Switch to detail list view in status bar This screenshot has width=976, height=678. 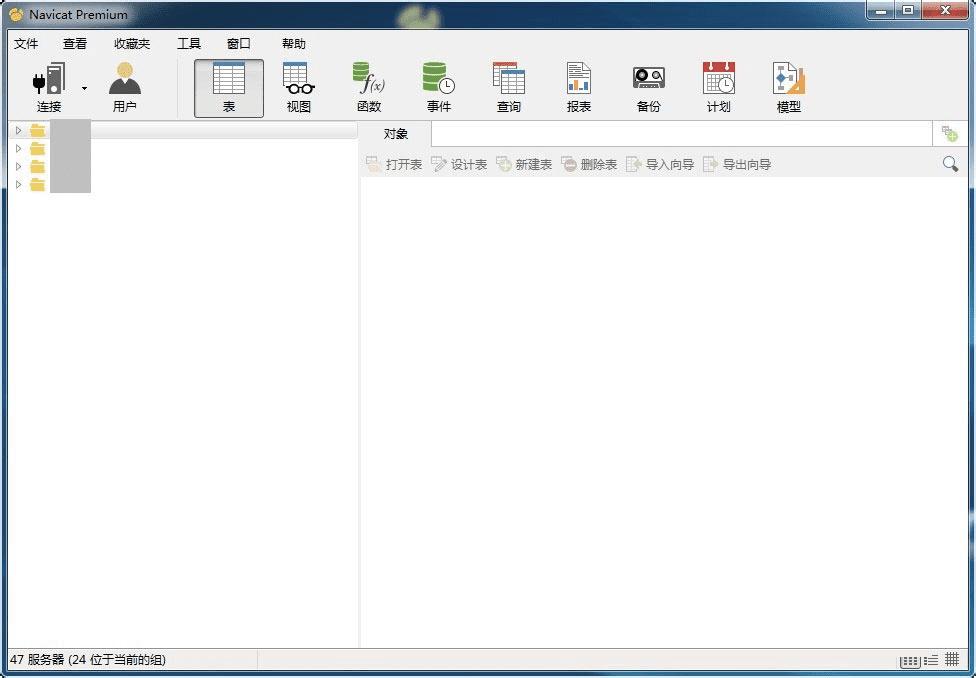coord(931,661)
